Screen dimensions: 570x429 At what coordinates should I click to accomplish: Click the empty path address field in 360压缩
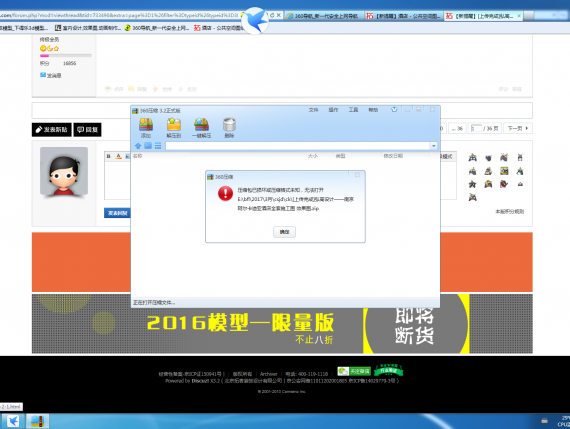point(297,146)
